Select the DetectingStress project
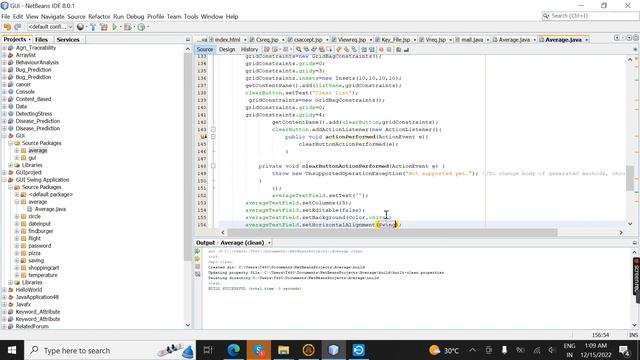The width and height of the screenshot is (640, 360). pyautogui.click(x=34, y=114)
